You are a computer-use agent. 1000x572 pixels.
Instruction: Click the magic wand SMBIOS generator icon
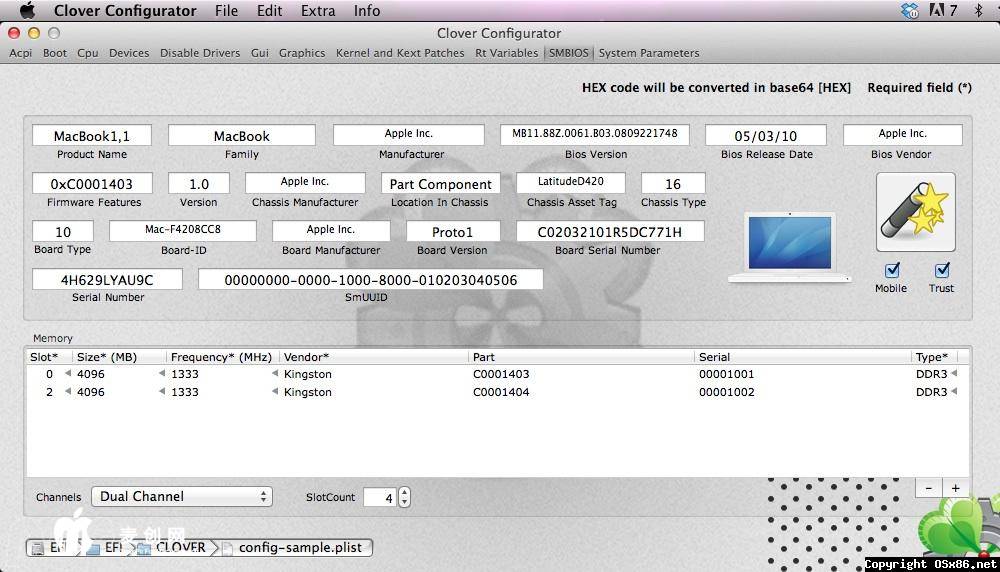(x=915, y=212)
